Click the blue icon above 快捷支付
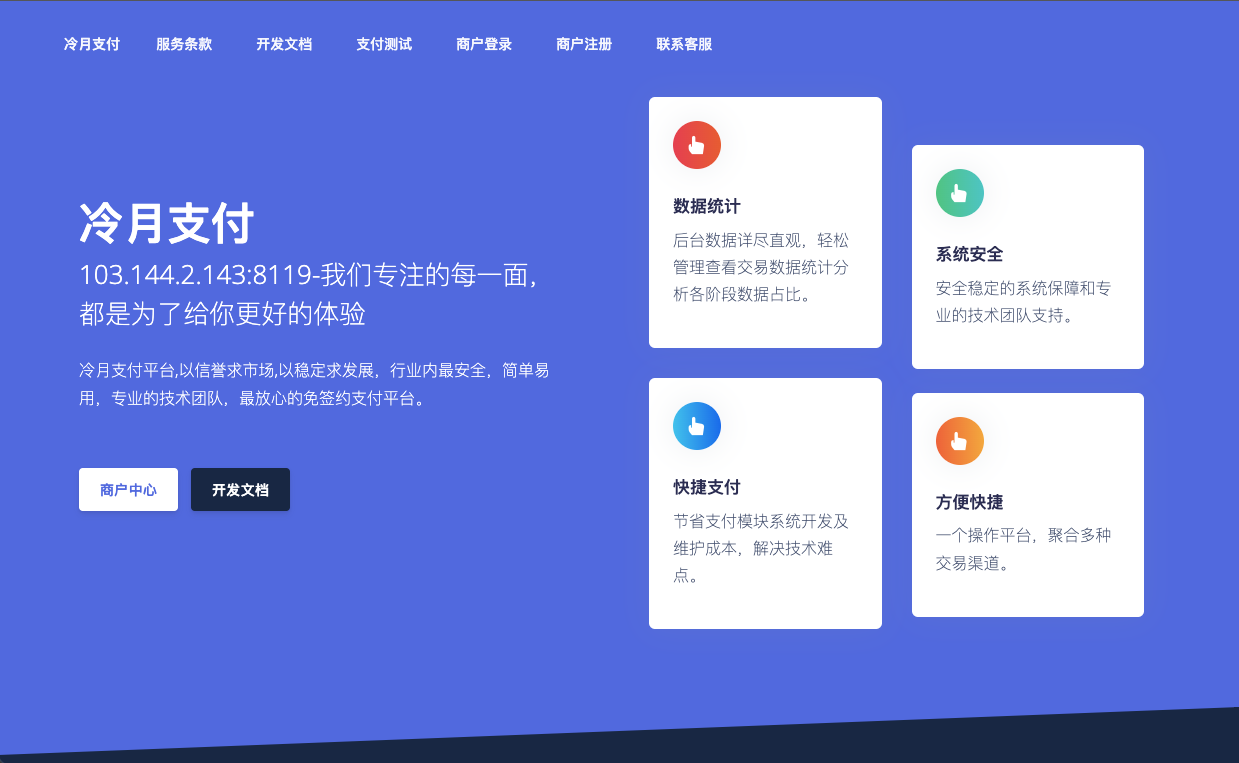 pyautogui.click(x=697, y=426)
